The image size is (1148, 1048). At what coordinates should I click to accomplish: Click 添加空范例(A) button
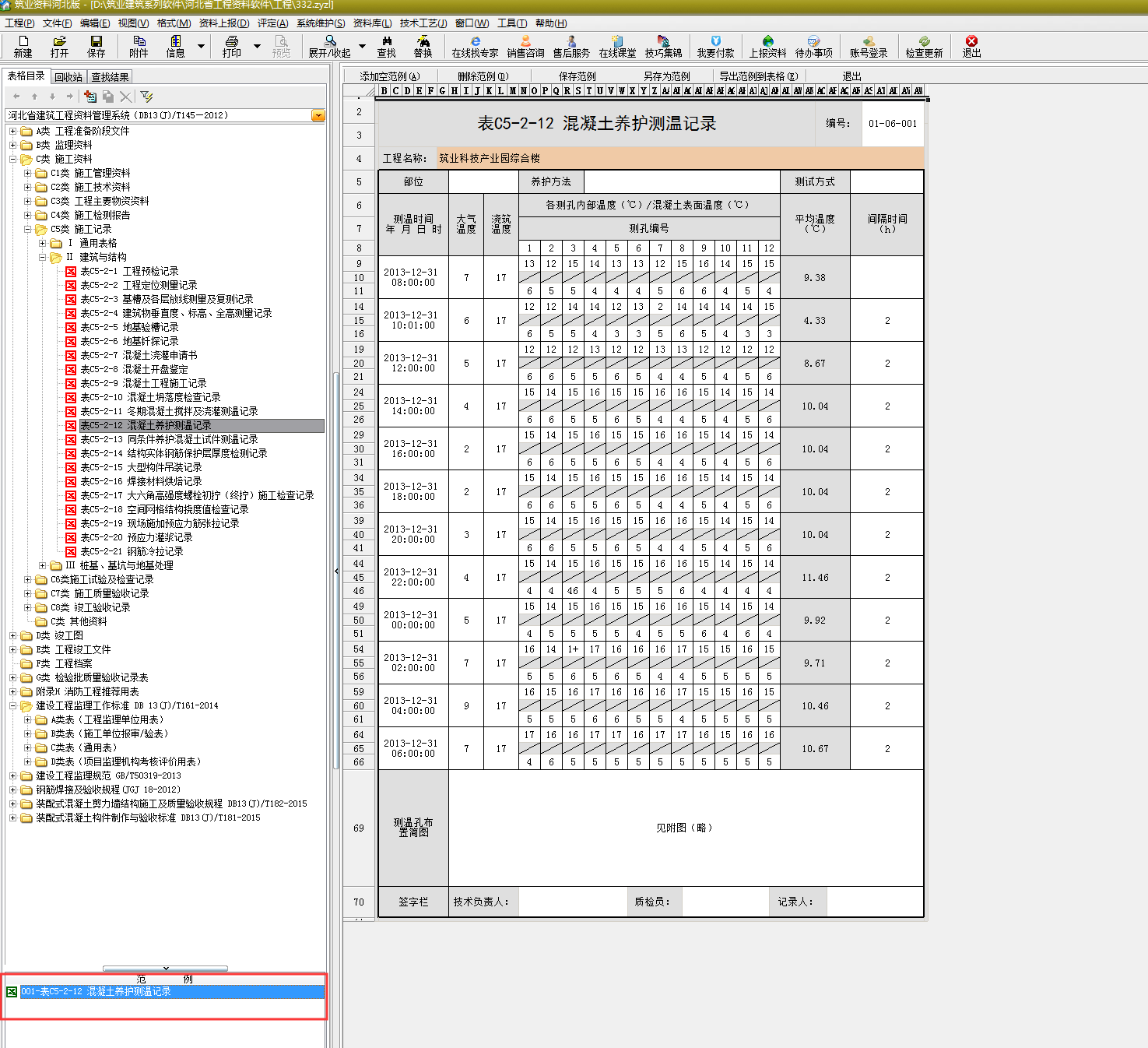pyautogui.click(x=389, y=76)
